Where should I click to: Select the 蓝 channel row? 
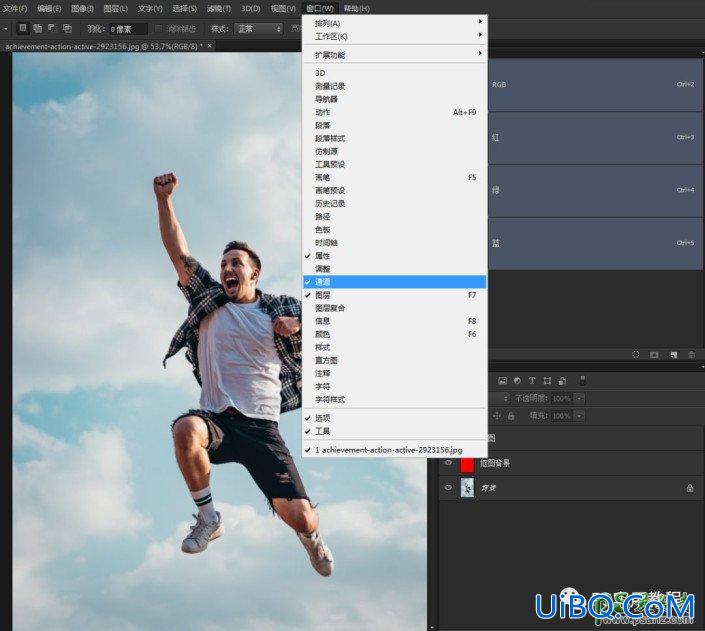(595, 243)
